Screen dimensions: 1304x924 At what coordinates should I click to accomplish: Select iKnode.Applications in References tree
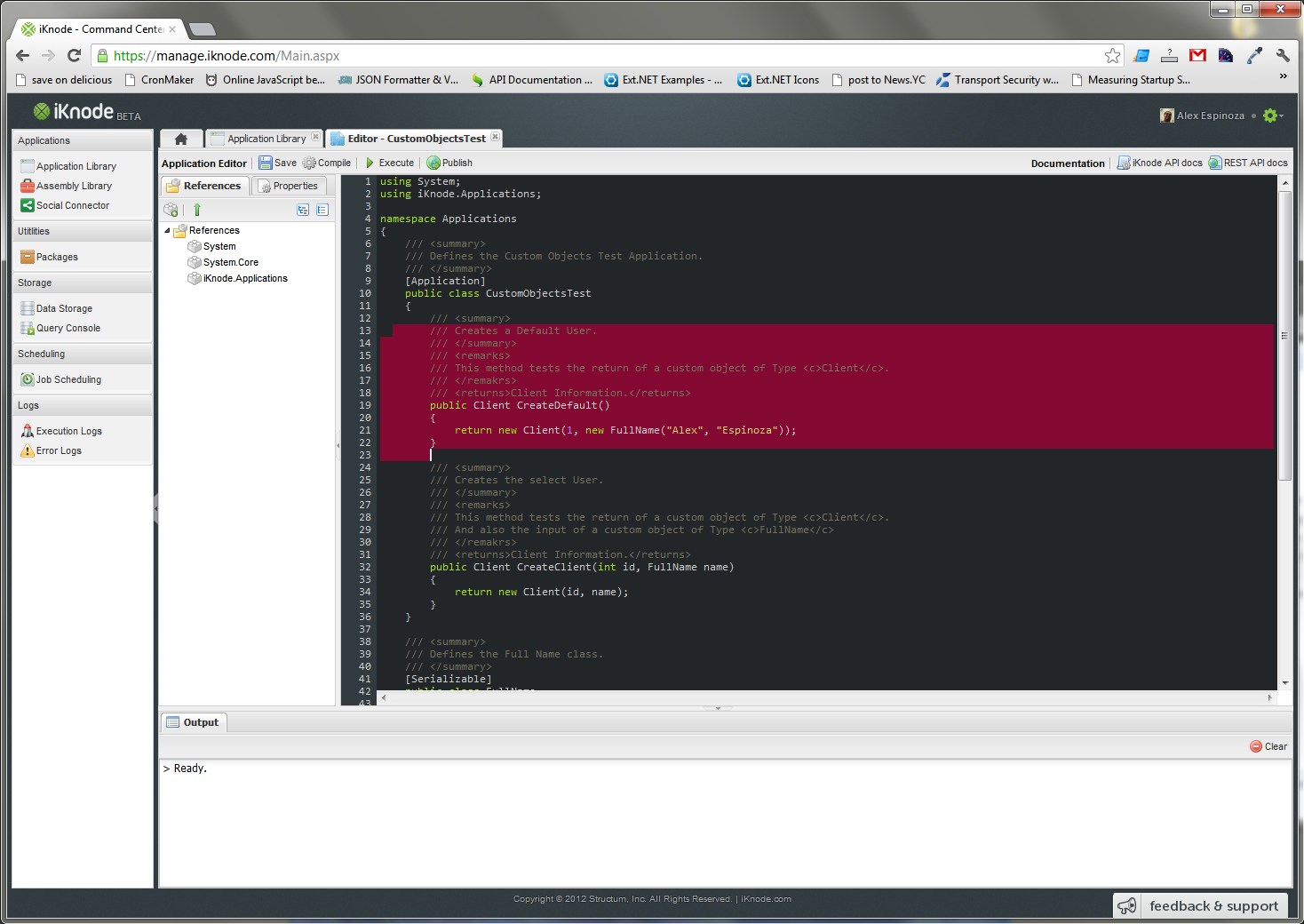[x=245, y=278]
